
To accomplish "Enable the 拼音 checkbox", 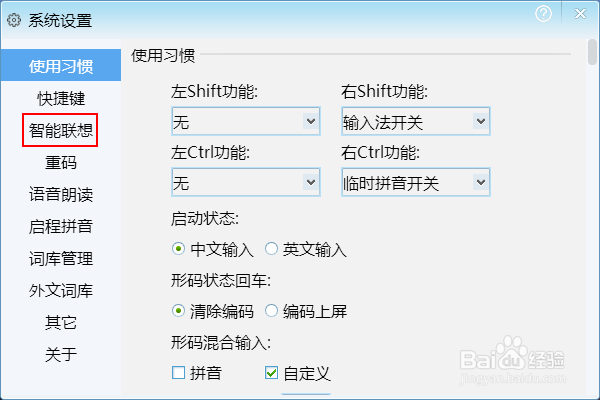I will [x=178, y=372].
